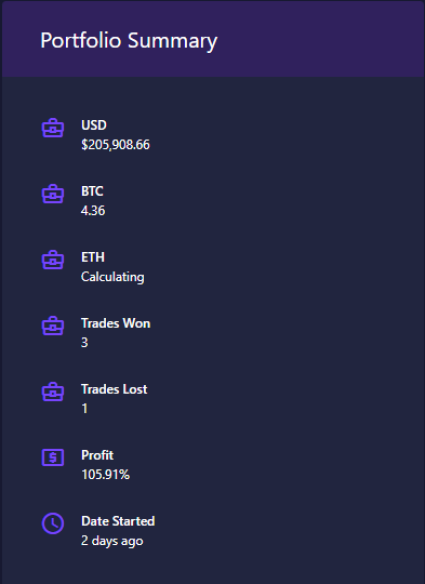Screen dimensions: 425x584
Task: Select the Date Started label
Action: click(x=118, y=521)
